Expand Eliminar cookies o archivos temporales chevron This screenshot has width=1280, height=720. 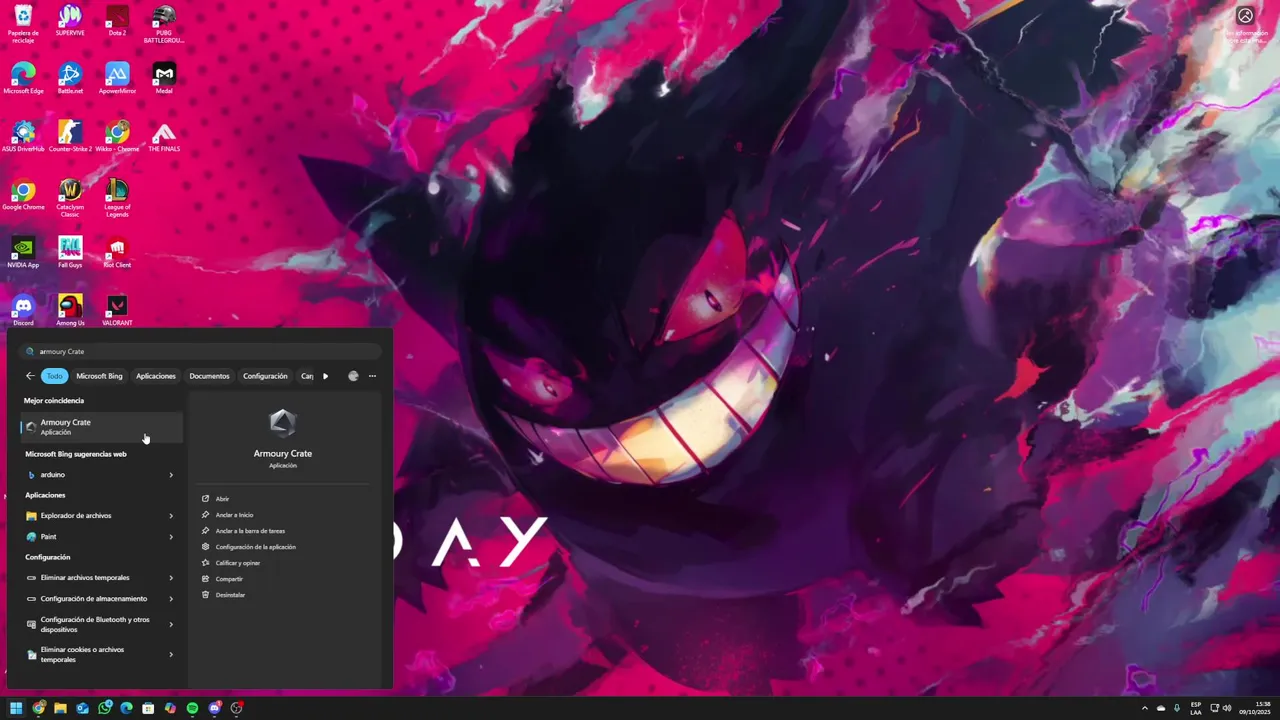[171, 654]
